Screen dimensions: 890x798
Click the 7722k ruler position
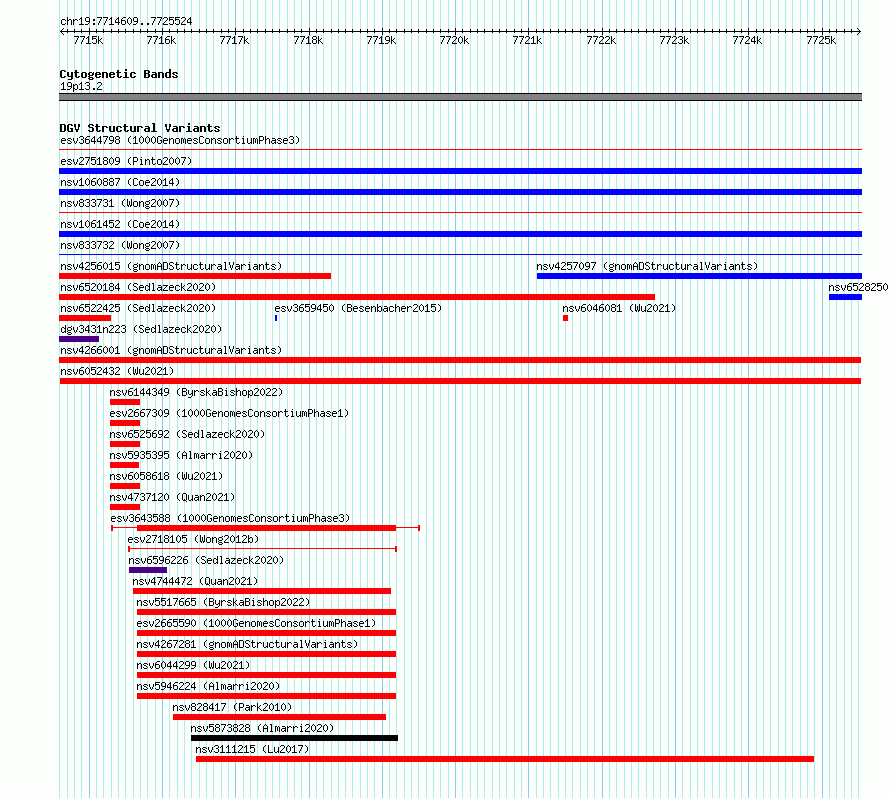(601, 40)
